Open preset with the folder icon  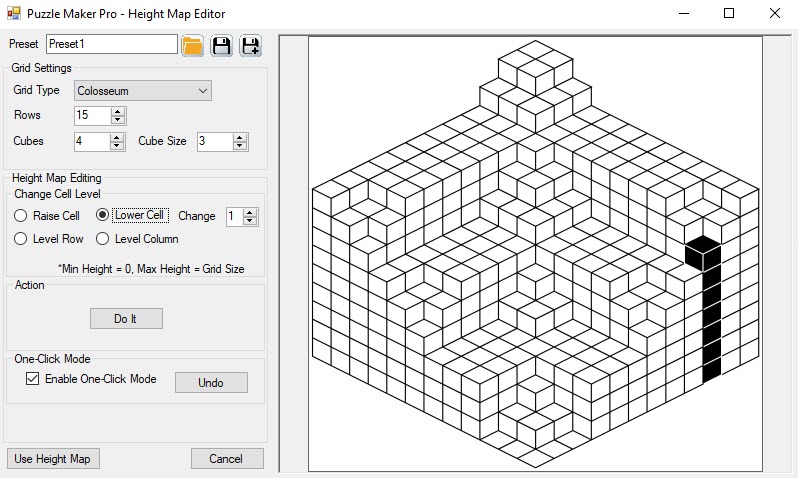tap(193, 45)
